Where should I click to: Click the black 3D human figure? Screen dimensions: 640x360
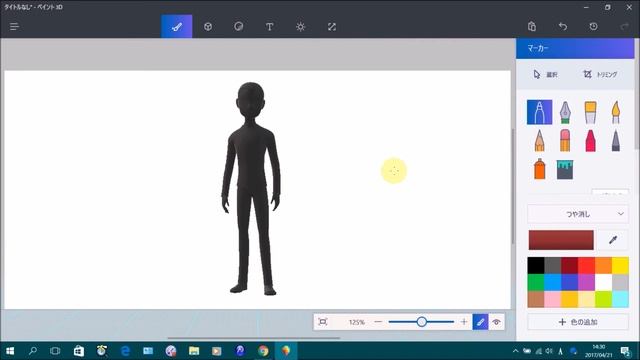click(x=251, y=188)
